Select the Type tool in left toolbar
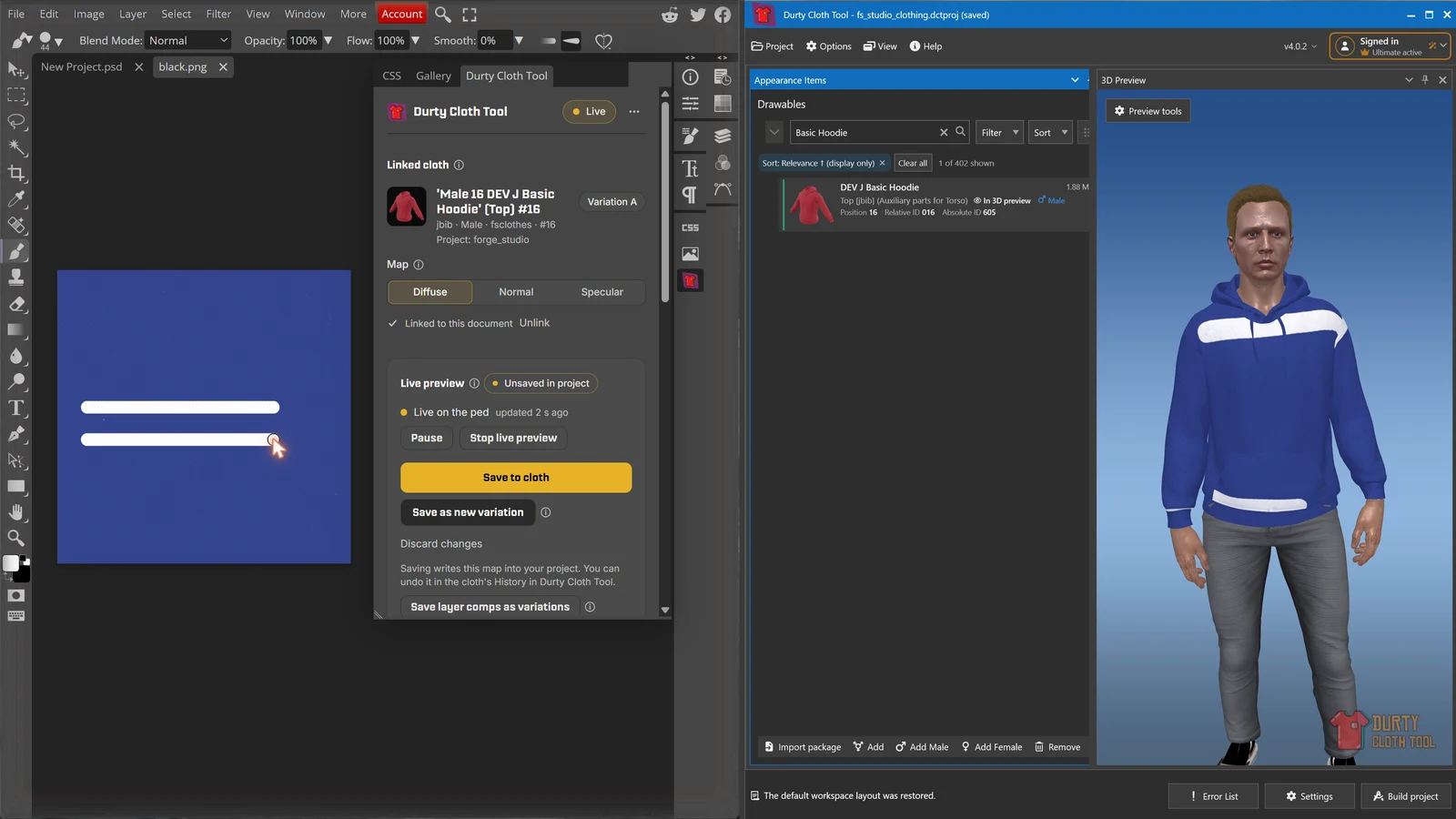 [x=16, y=408]
